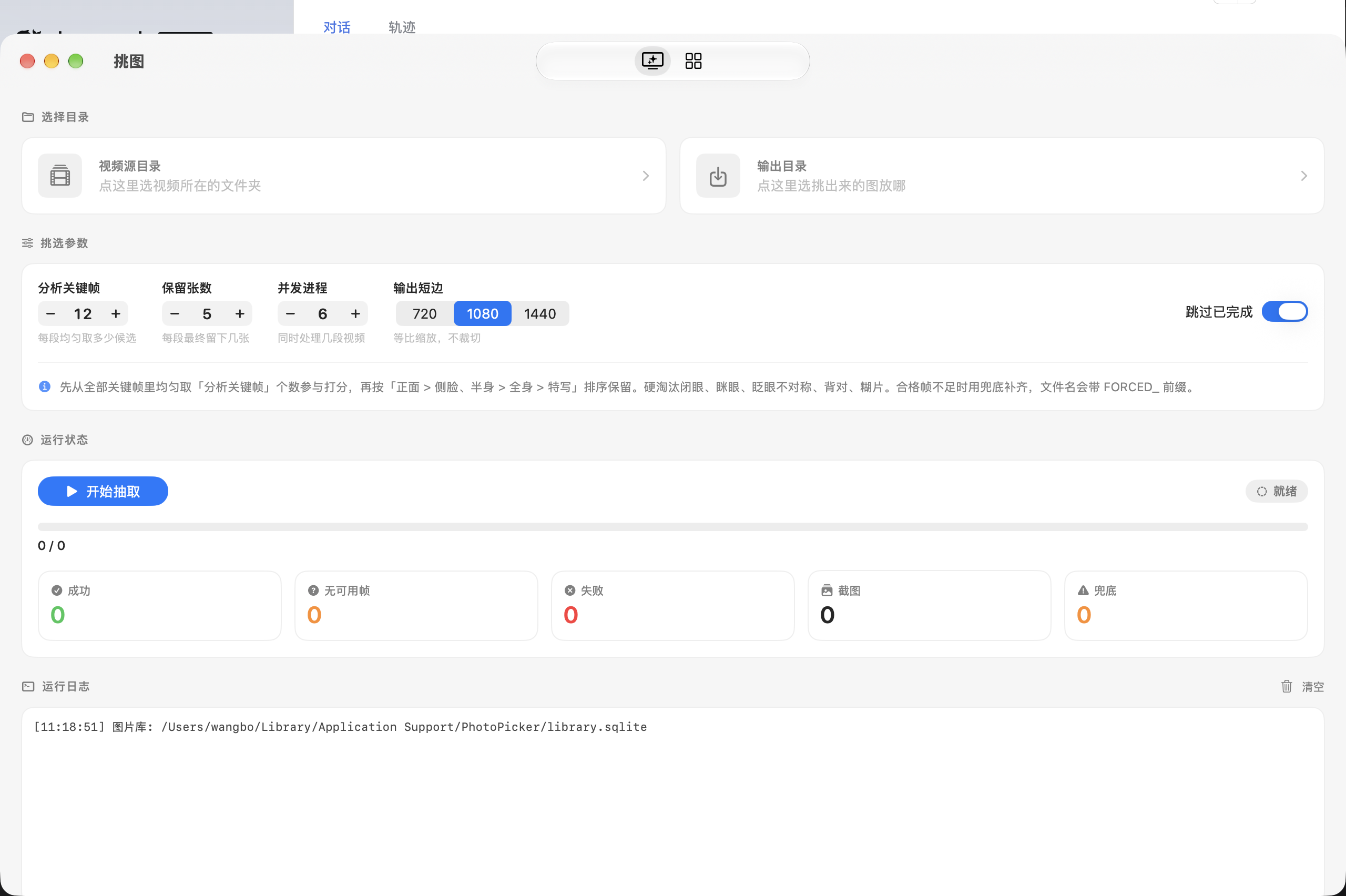This screenshot has height=896, width=1346.
Task: Click the download icon for 输出目录
Action: pyautogui.click(x=718, y=176)
